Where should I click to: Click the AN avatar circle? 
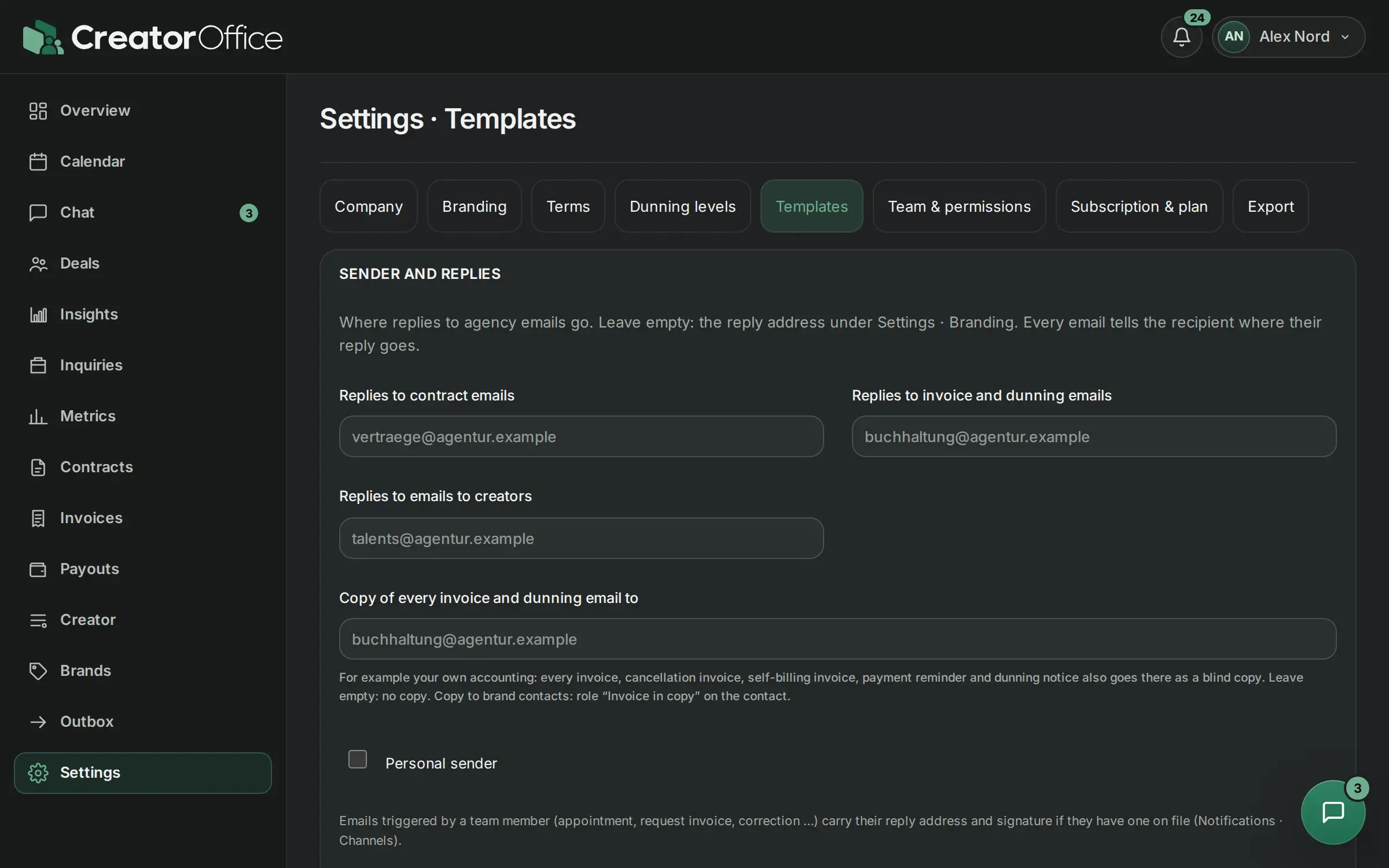[x=1234, y=37]
